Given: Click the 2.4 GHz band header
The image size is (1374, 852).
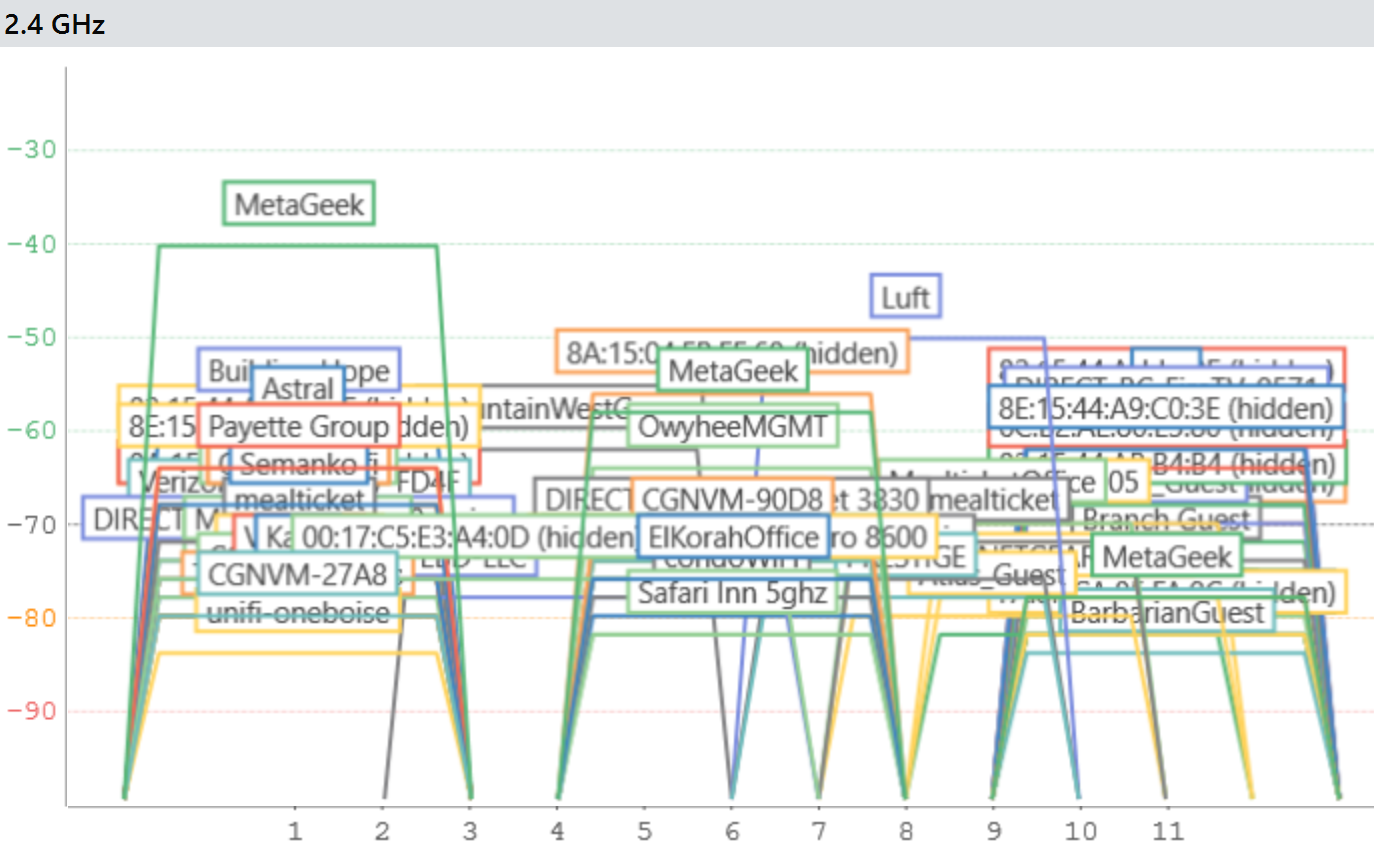Looking at the screenshot, I should point(55,24).
